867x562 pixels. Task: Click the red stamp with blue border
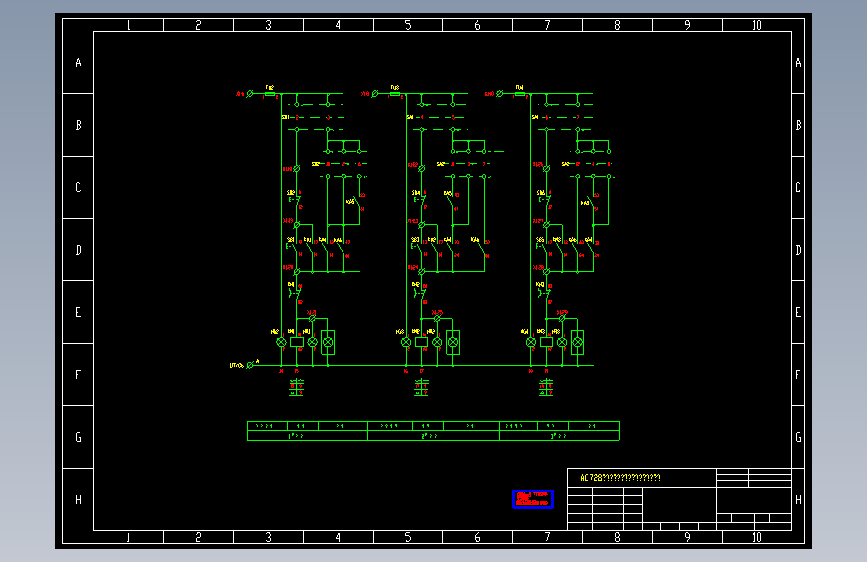pyautogui.click(x=532, y=499)
